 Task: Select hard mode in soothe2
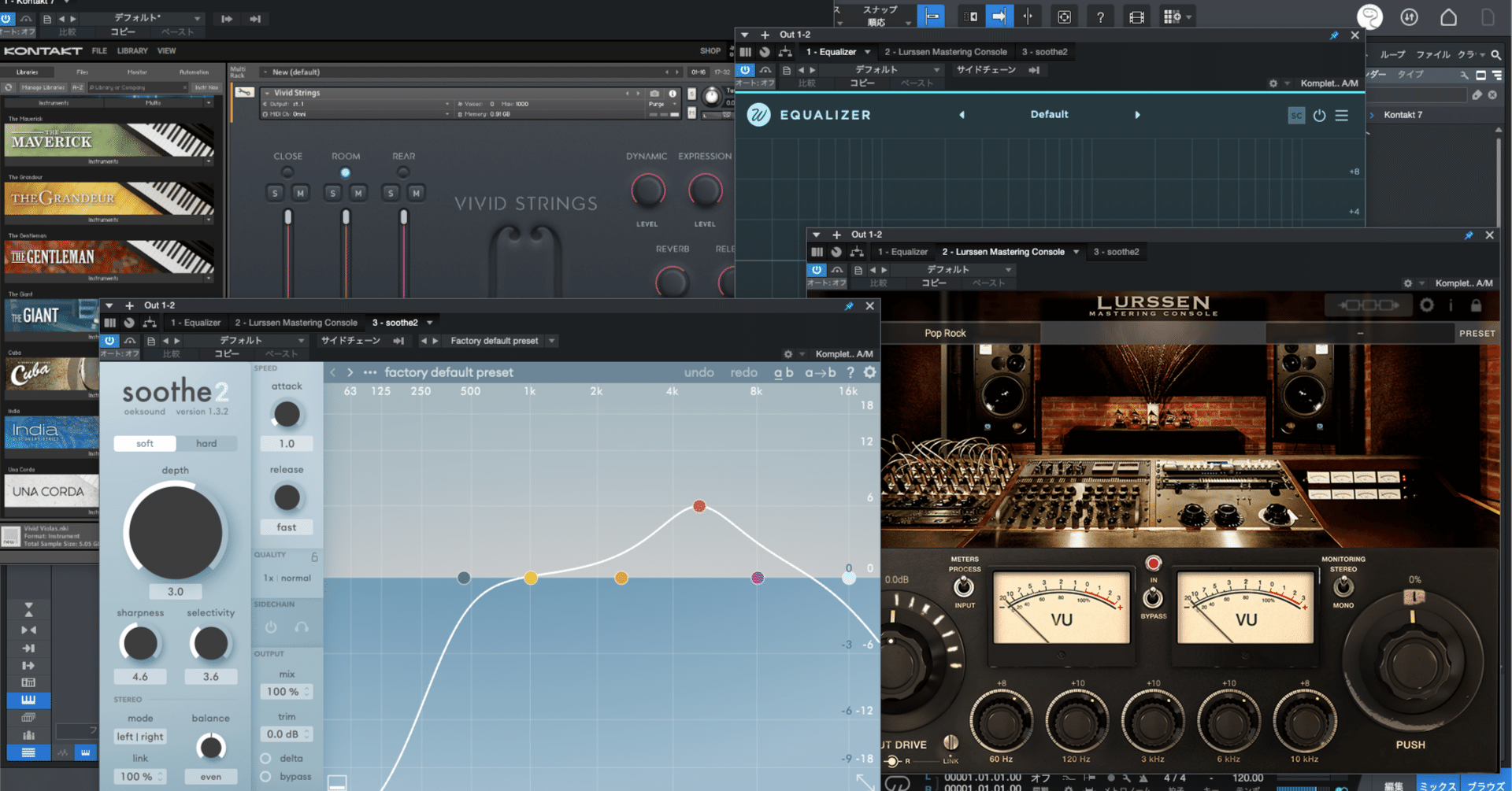[x=206, y=444]
